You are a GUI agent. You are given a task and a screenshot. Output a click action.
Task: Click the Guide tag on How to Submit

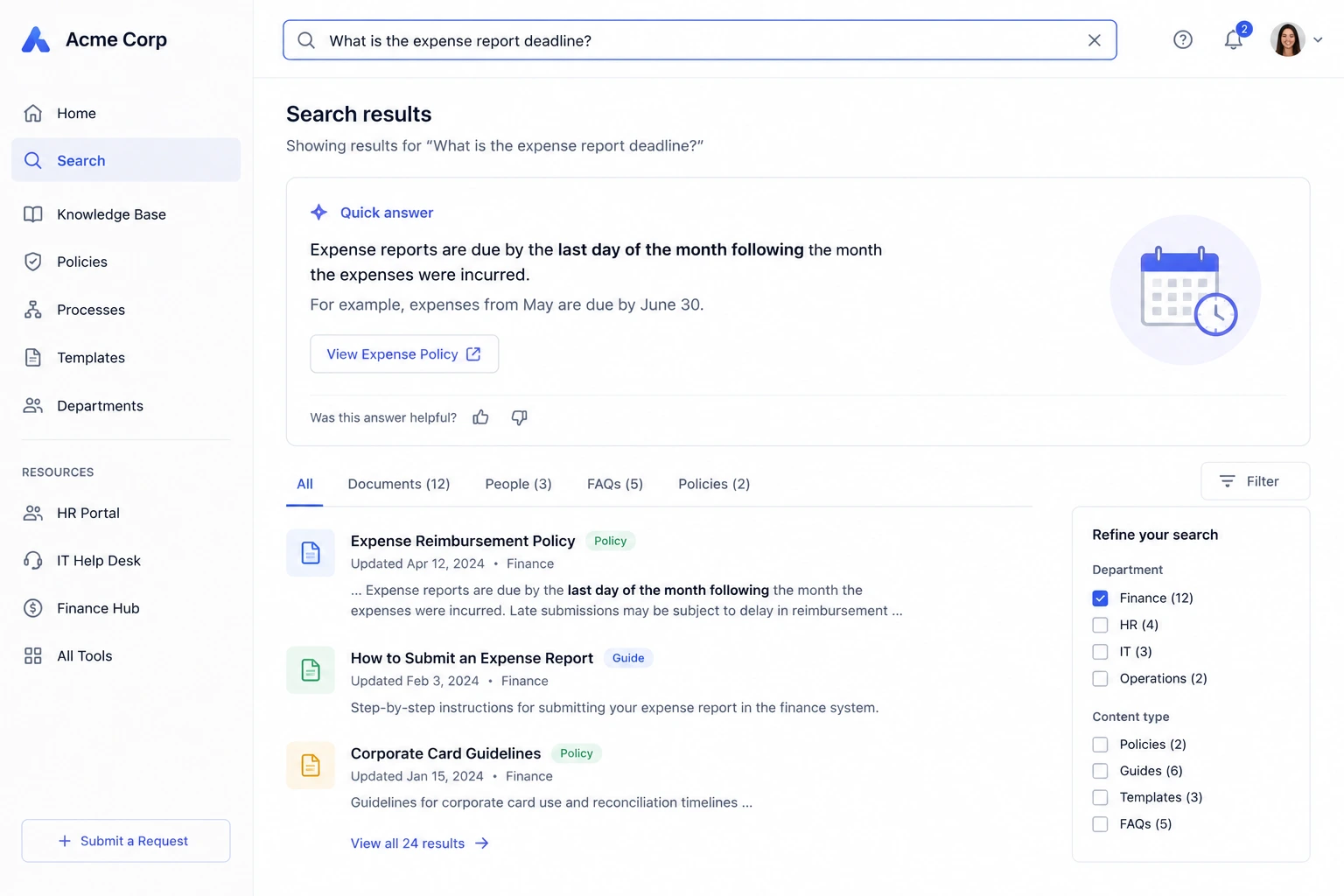click(628, 658)
